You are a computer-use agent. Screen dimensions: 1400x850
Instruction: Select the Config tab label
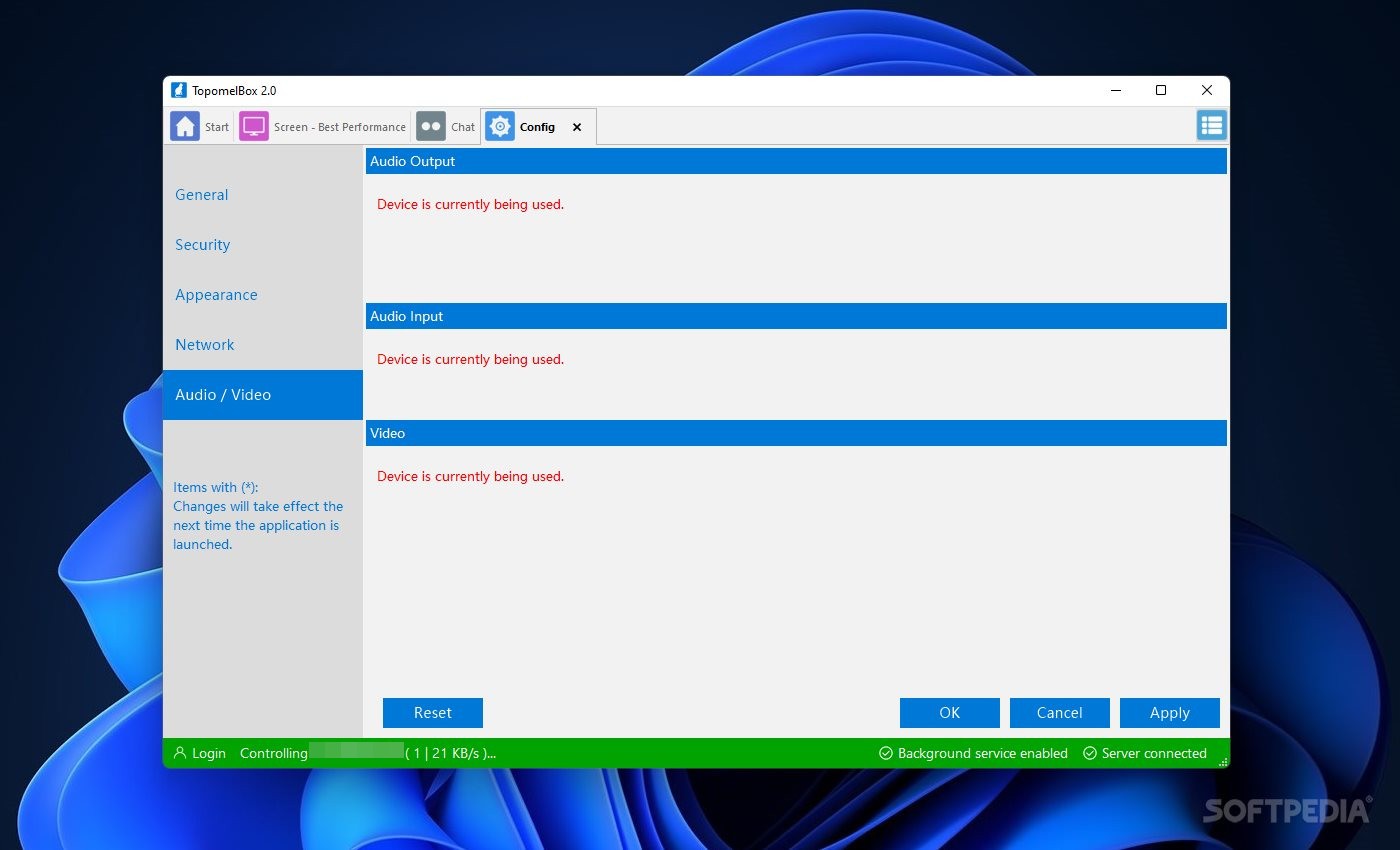(x=537, y=127)
